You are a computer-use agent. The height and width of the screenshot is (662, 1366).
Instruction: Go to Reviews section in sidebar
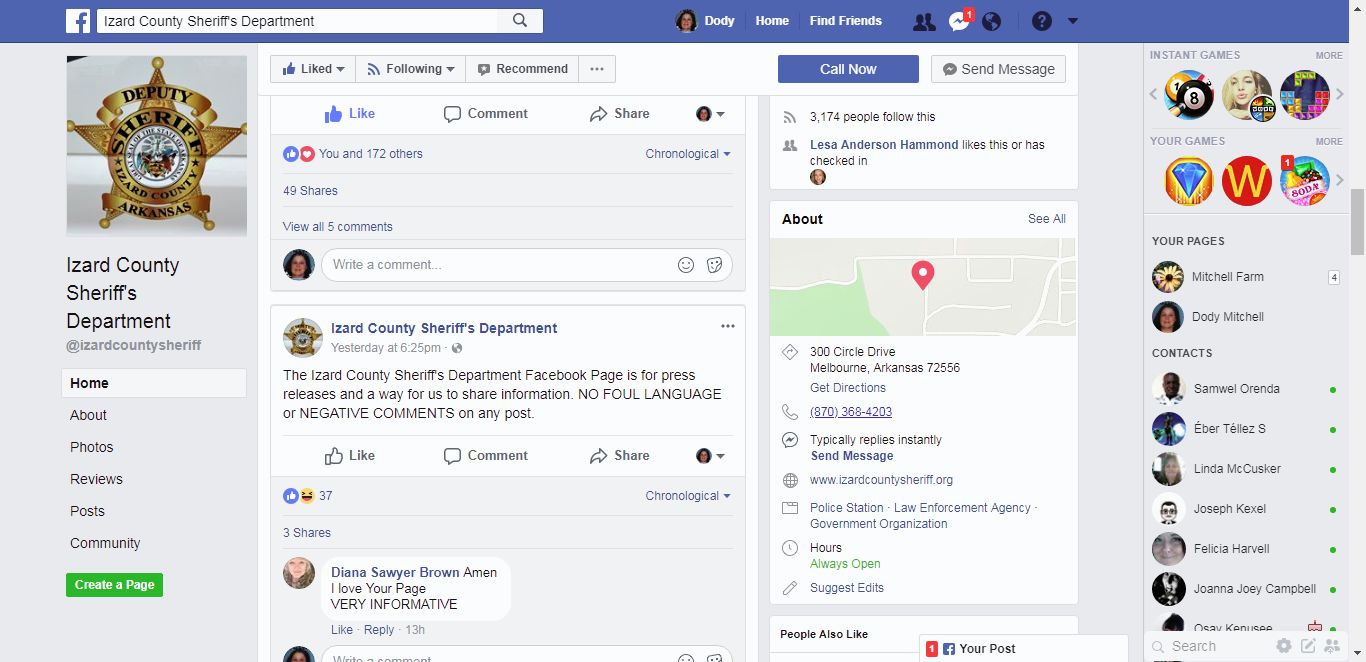tap(96, 479)
